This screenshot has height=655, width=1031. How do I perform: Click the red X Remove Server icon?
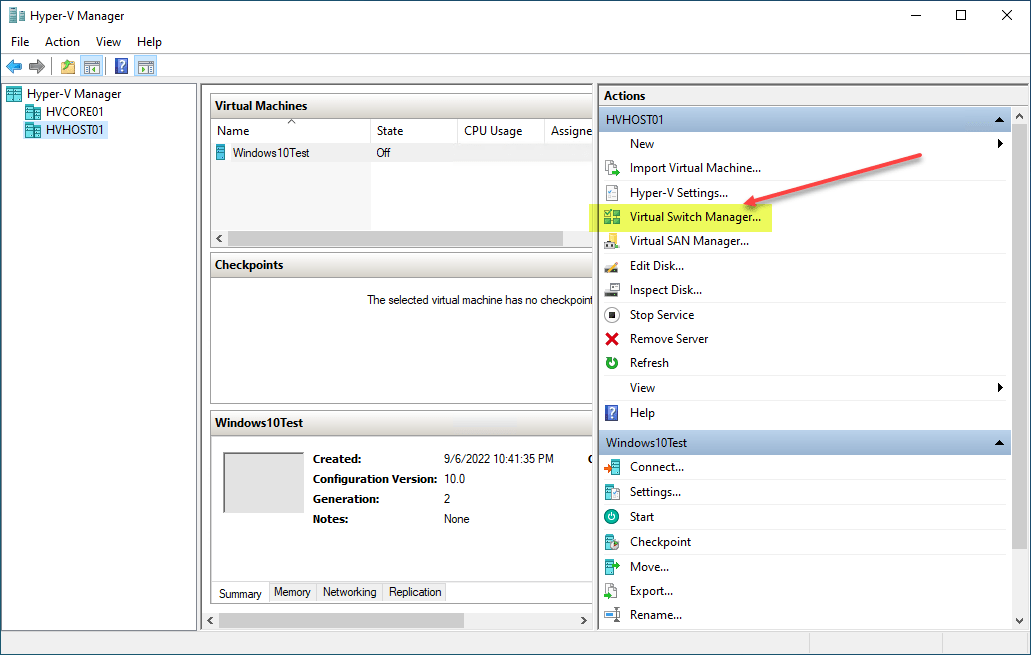point(611,339)
